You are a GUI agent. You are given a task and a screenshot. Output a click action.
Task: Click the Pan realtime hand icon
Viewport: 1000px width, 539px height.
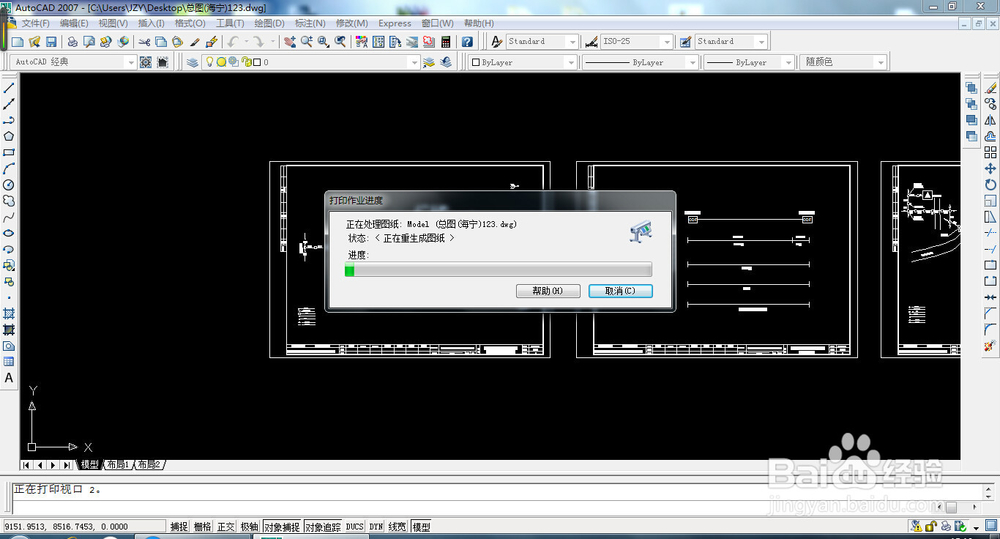coord(290,41)
